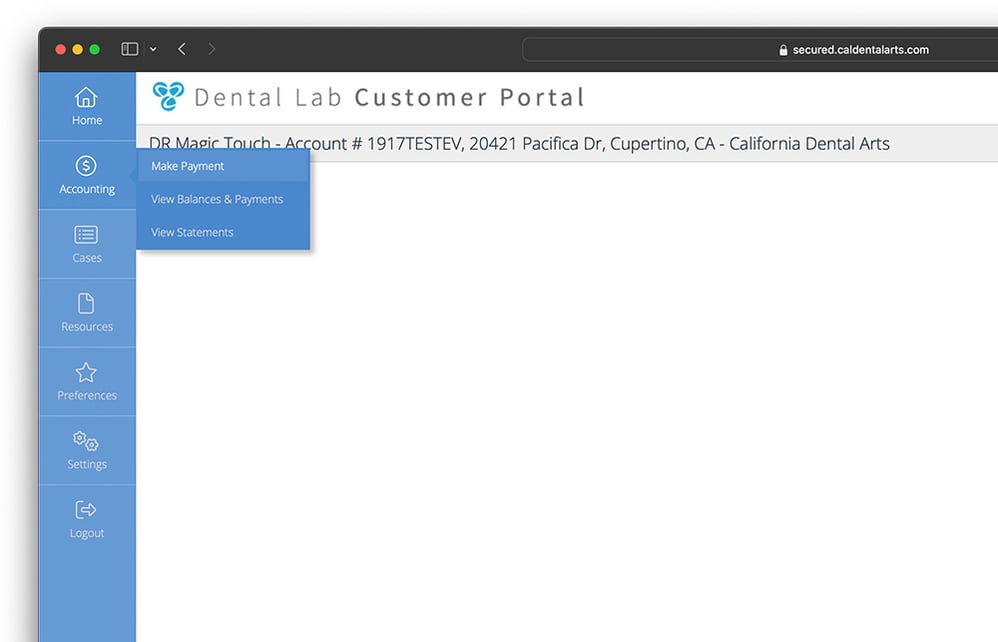Click the padlock icon in address bar

(x=783, y=50)
